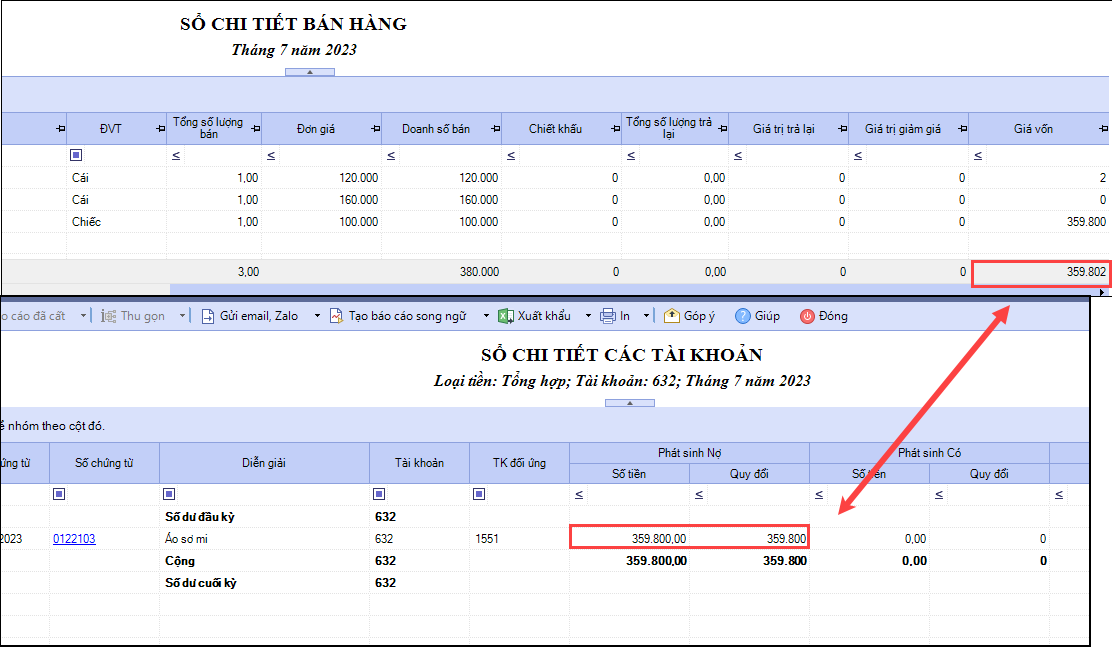
Task: Sort by Doanh số bán column header
Action: click(x=436, y=129)
